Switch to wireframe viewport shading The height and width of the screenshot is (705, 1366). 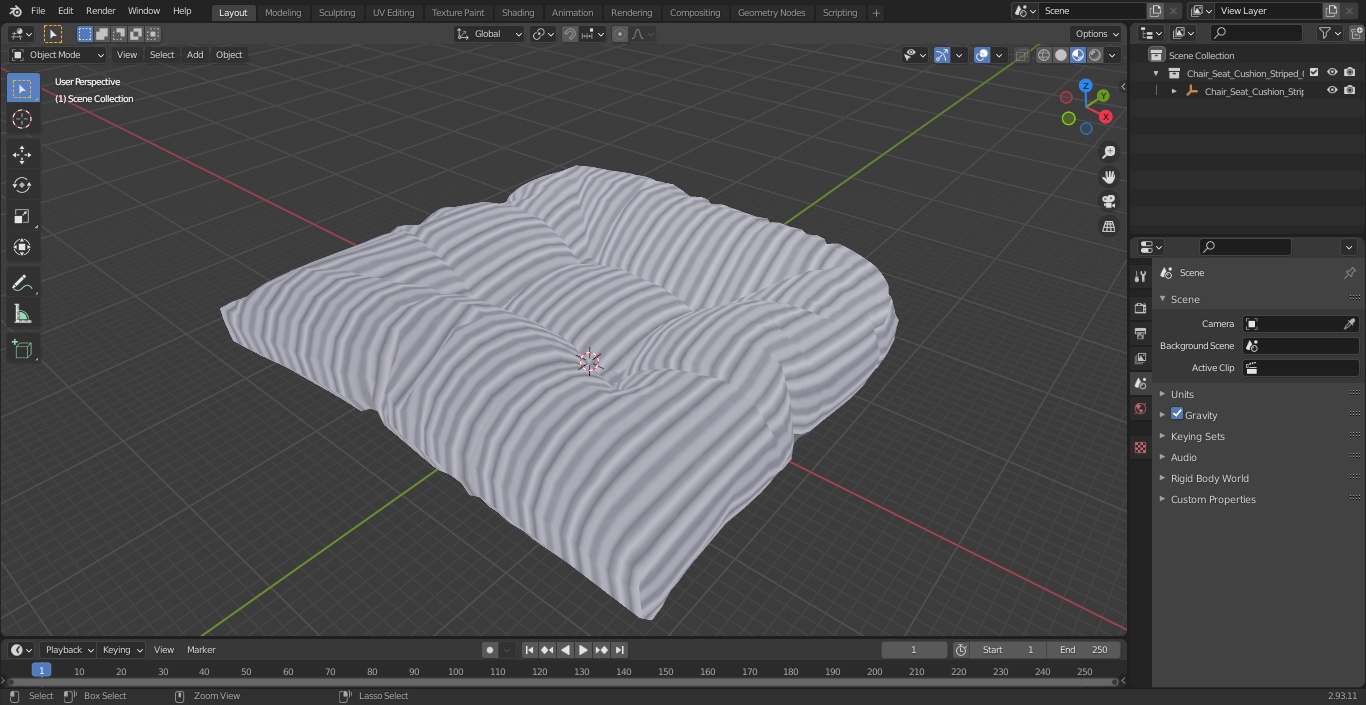tap(1044, 55)
